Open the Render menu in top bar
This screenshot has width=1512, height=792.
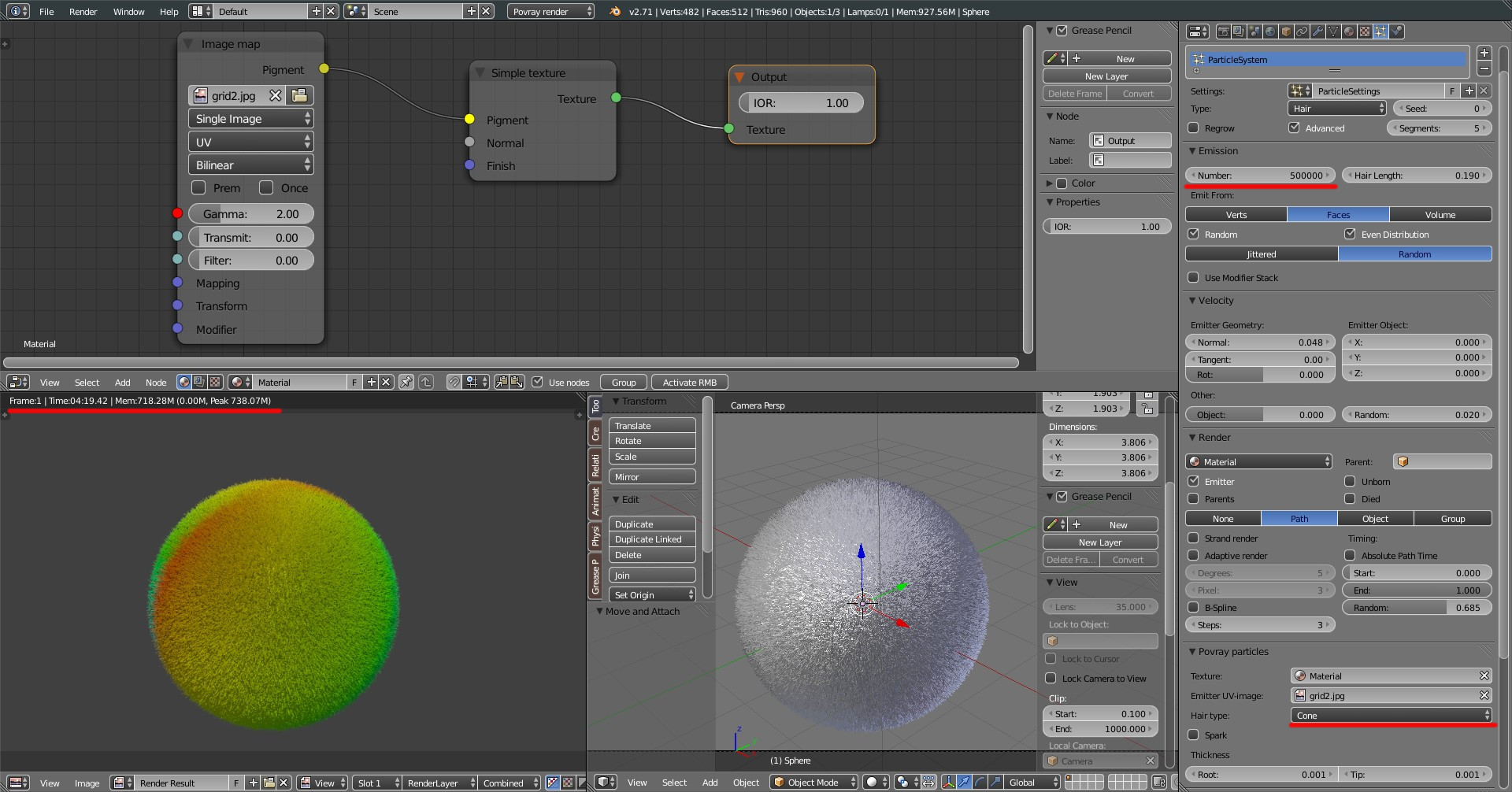[x=83, y=12]
